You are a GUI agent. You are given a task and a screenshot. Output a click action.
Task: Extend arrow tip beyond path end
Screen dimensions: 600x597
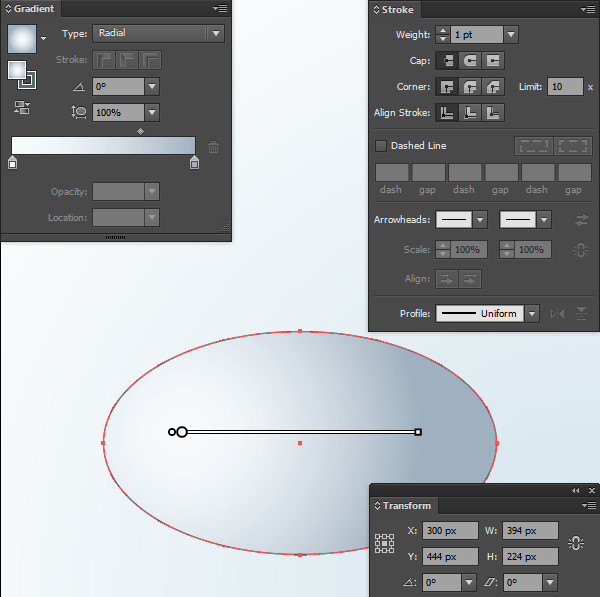click(447, 279)
